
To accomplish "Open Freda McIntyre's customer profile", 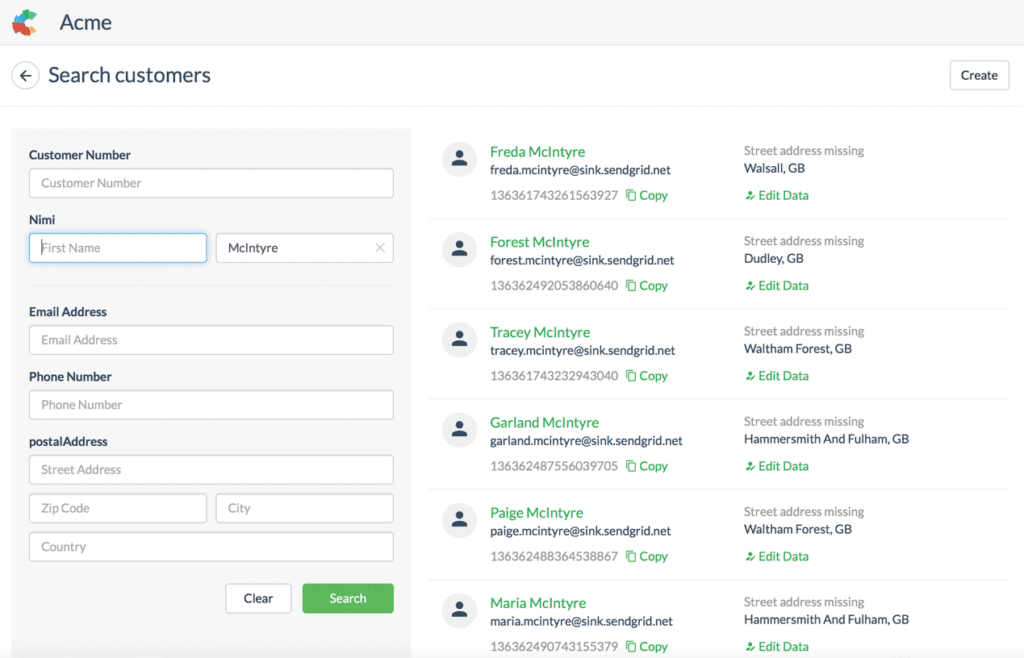I will pyautogui.click(x=537, y=152).
